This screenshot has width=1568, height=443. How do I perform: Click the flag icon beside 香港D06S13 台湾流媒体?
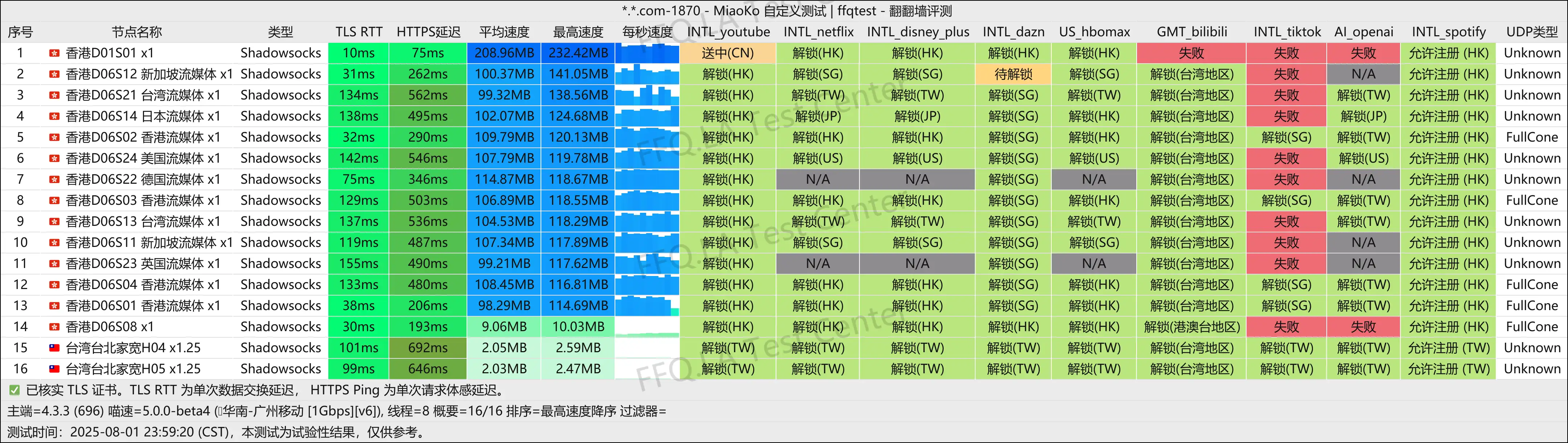coord(54,222)
